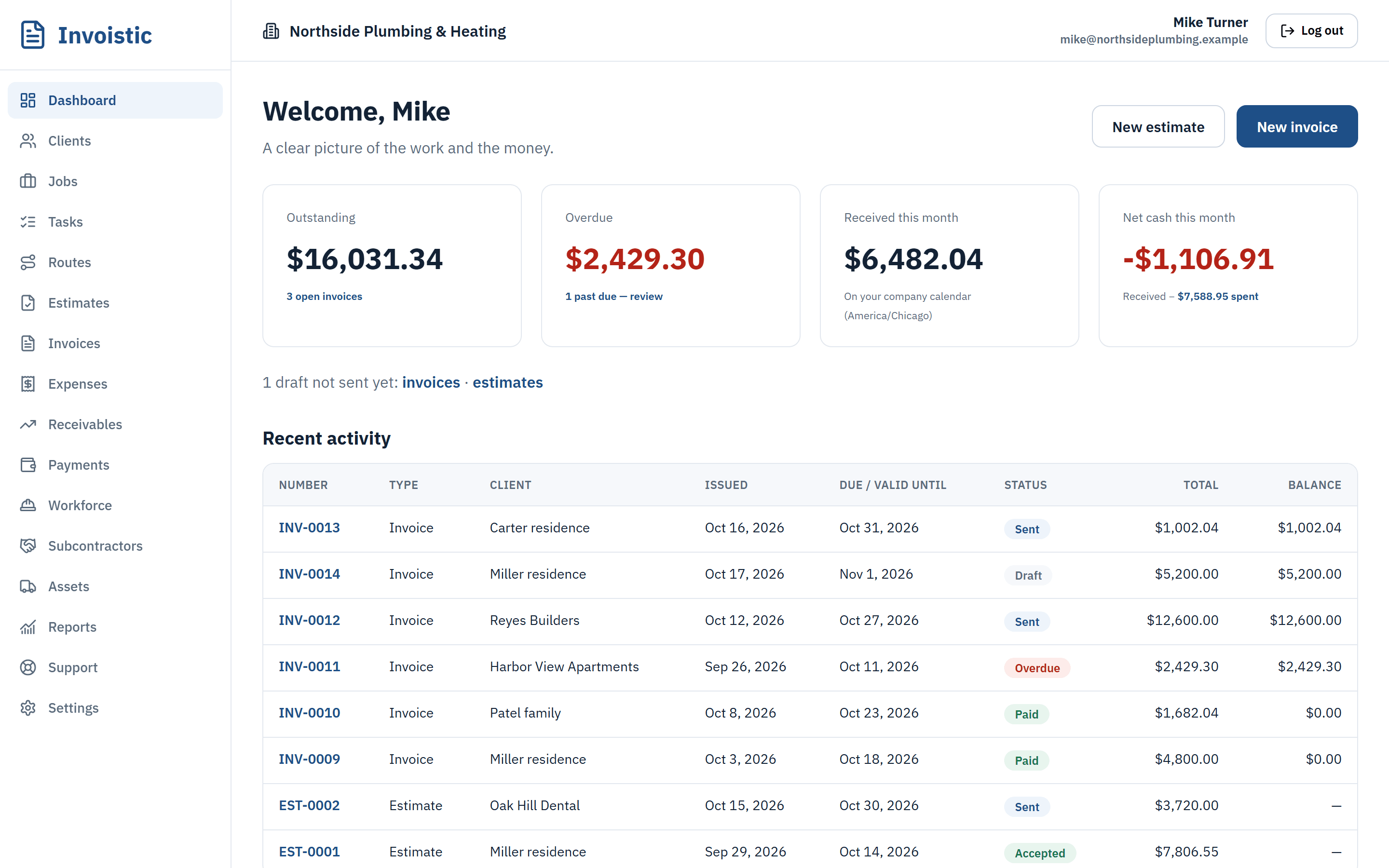Image resolution: width=1389 pixels, height=868 pixels.
Task: Open the 3 open invoices link
Action: coord(324,296)
